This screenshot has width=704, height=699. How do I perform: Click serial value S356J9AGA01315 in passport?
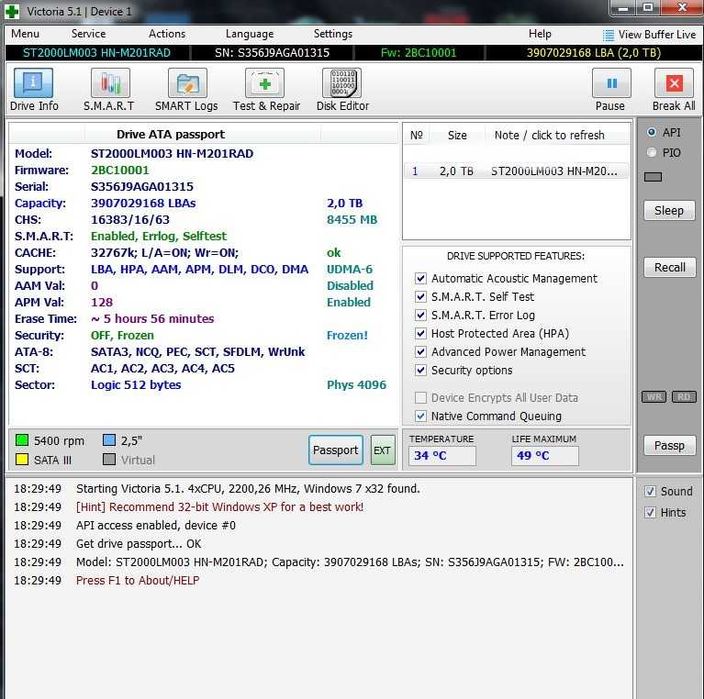click(x=142, y=187)
